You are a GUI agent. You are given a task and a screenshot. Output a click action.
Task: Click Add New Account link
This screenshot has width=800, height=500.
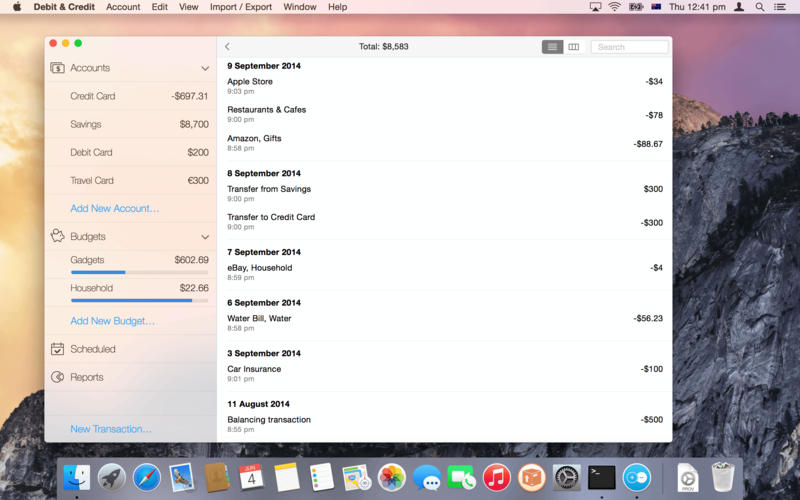114,209
